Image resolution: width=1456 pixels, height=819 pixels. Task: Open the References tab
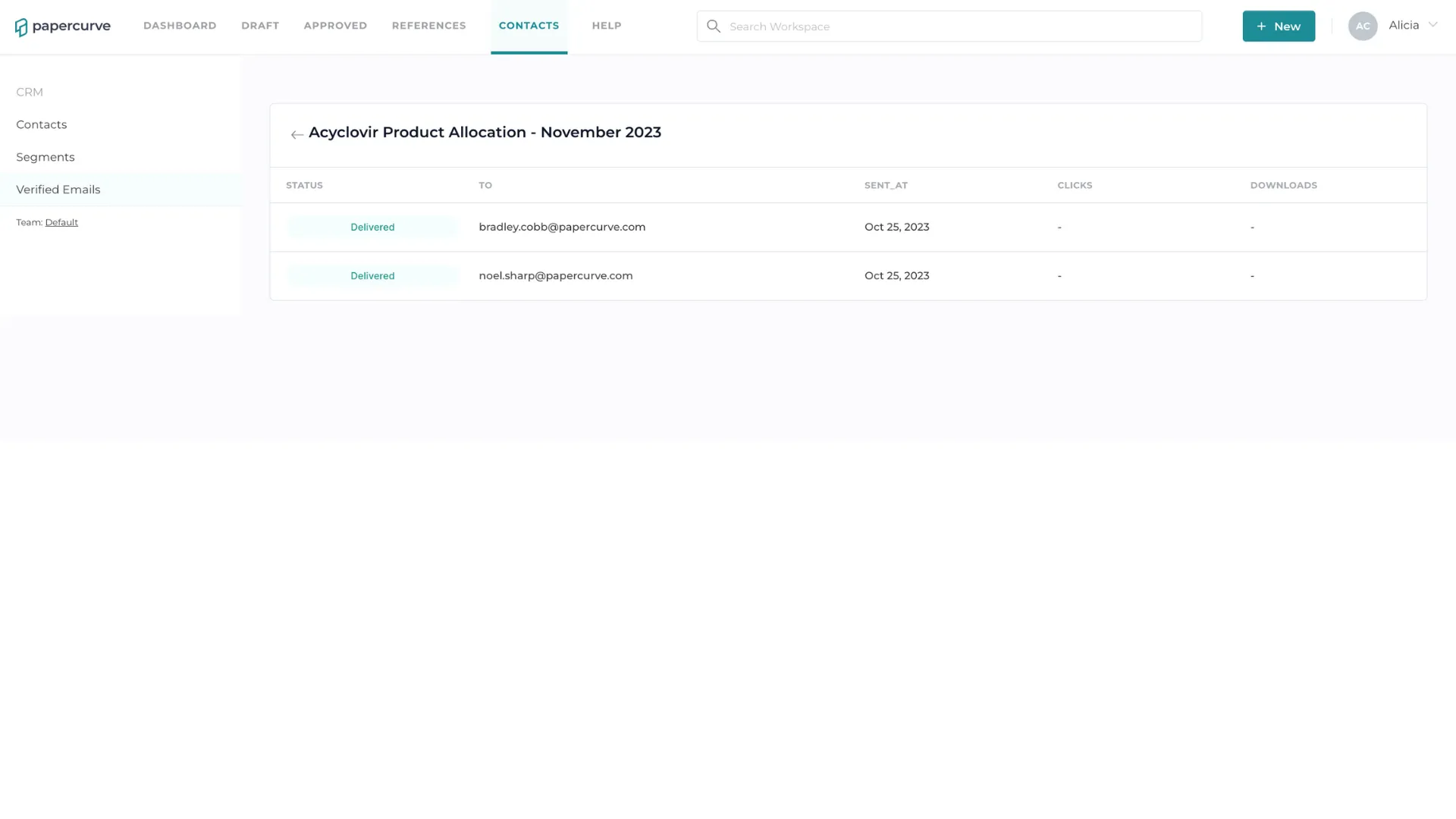tap(429, 26)
